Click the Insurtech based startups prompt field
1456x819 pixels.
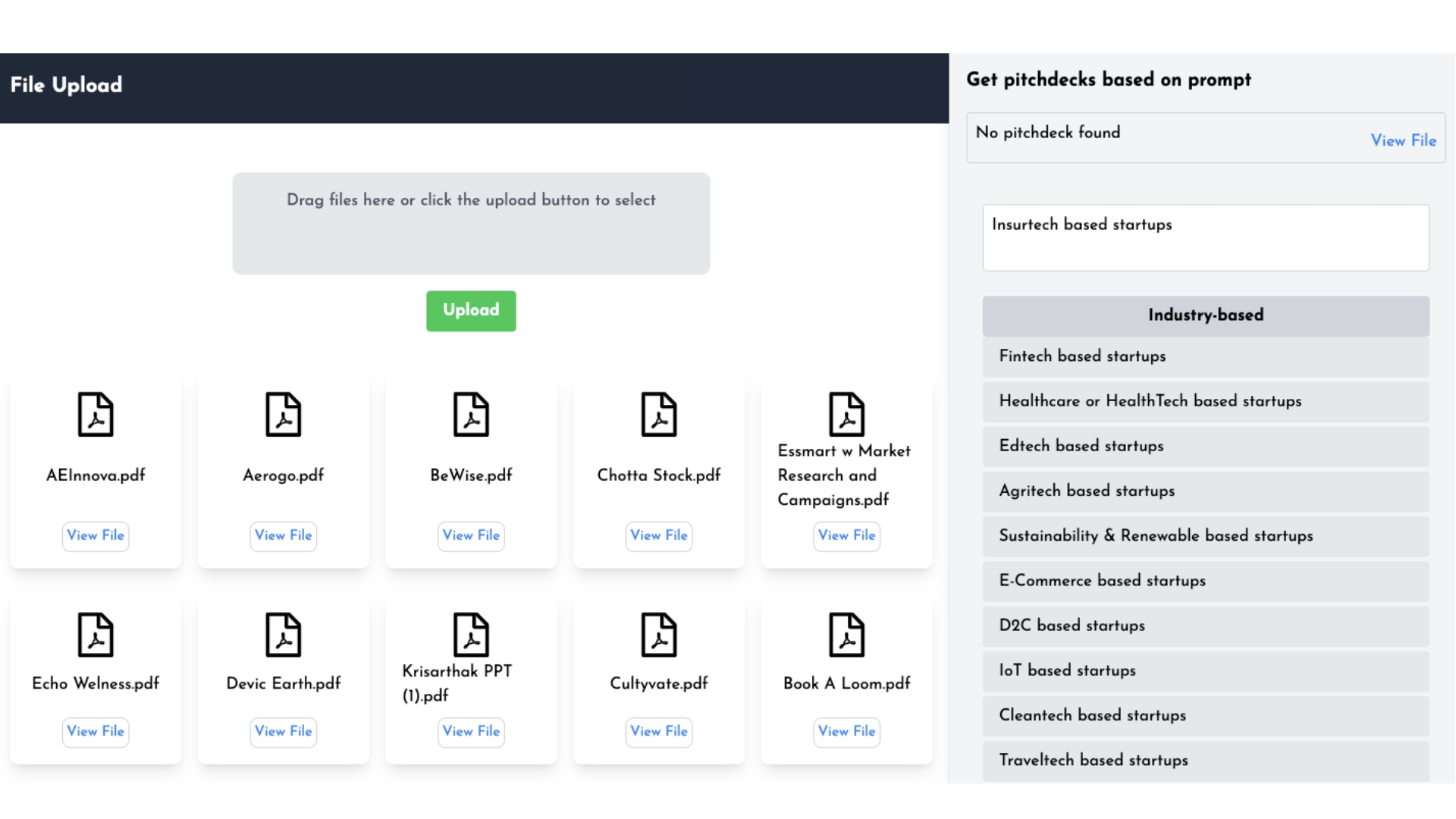pos(1205,237)
